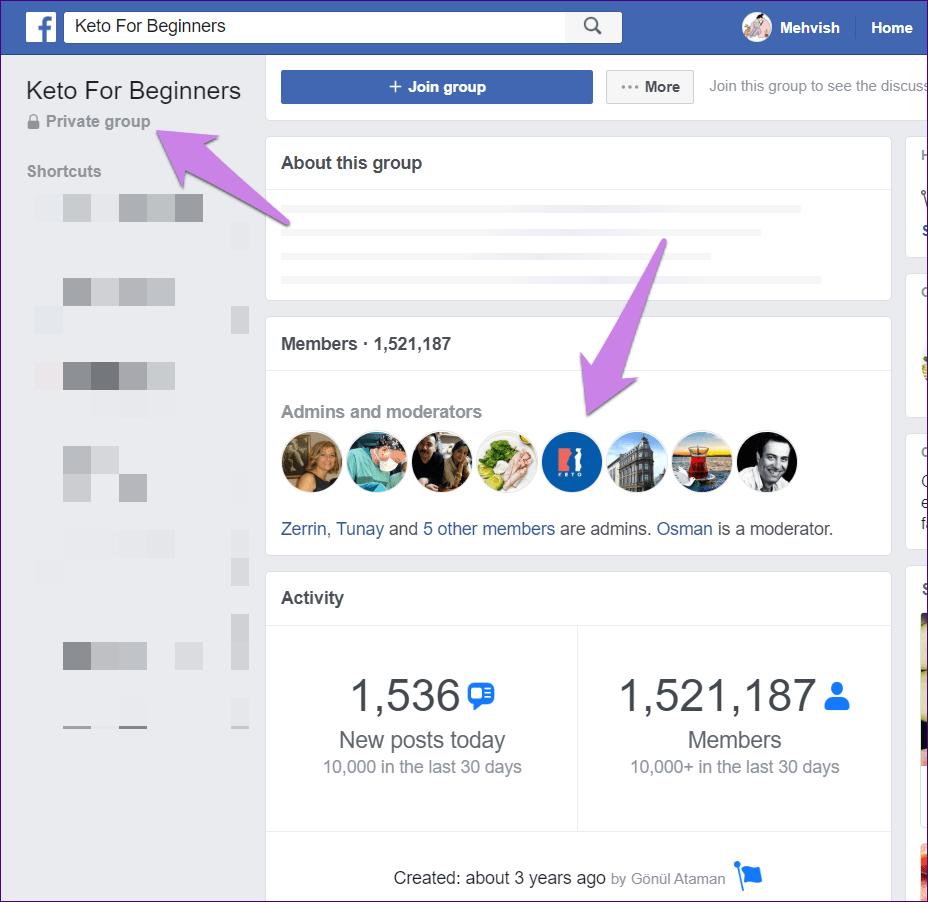
Task: Open the blue Keto logo admin avatar
Action: click(x=572, y=462)
